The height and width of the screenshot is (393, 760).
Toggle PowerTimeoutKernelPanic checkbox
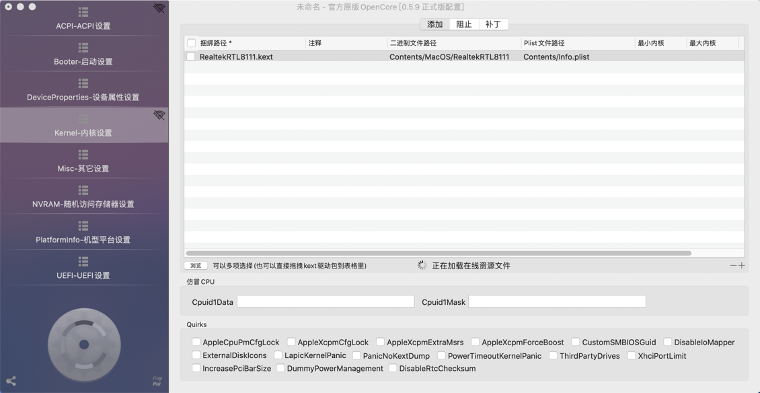point(441,356)
